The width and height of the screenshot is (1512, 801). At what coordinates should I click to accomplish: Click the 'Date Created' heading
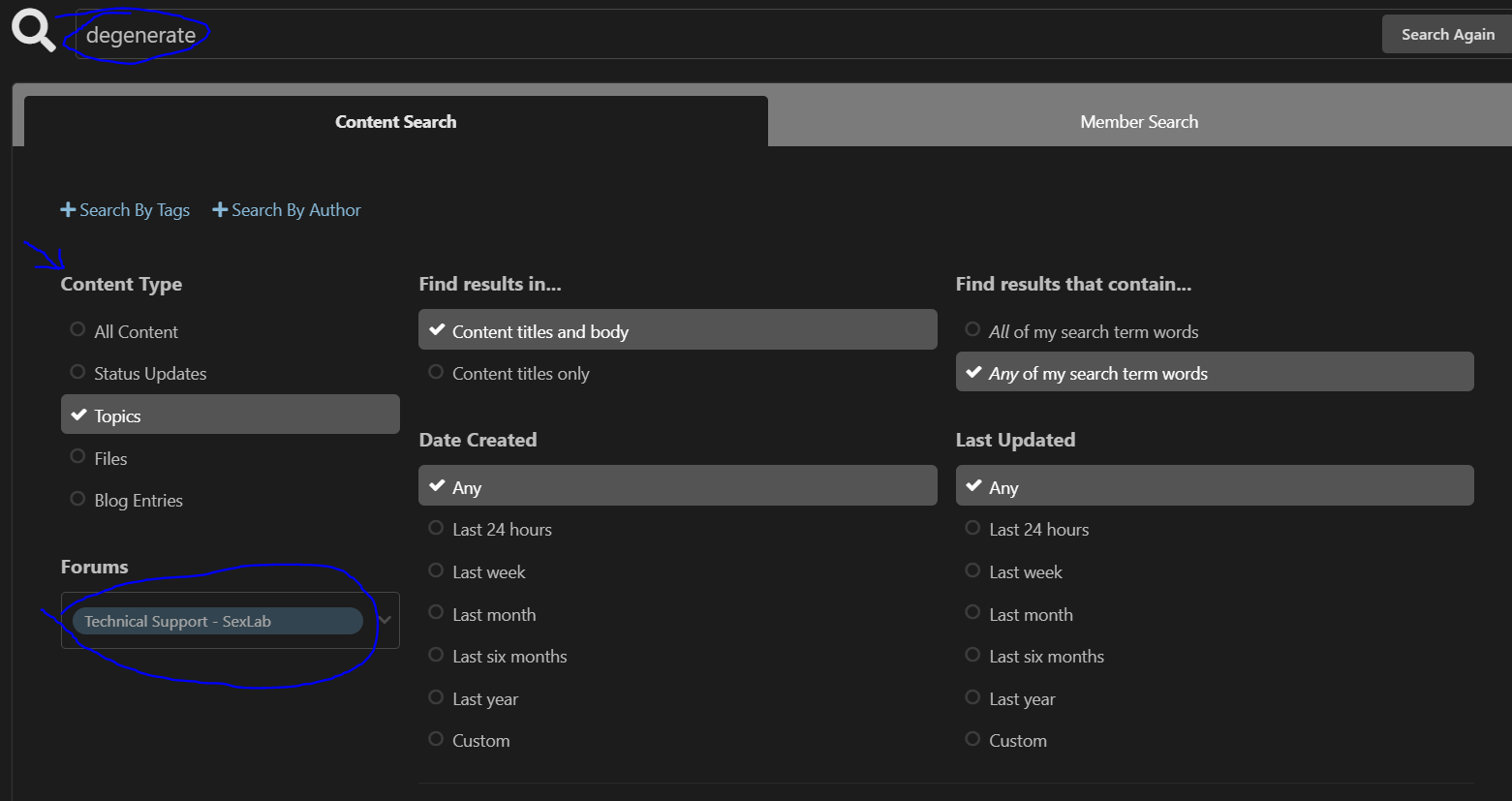coord(478,440)
